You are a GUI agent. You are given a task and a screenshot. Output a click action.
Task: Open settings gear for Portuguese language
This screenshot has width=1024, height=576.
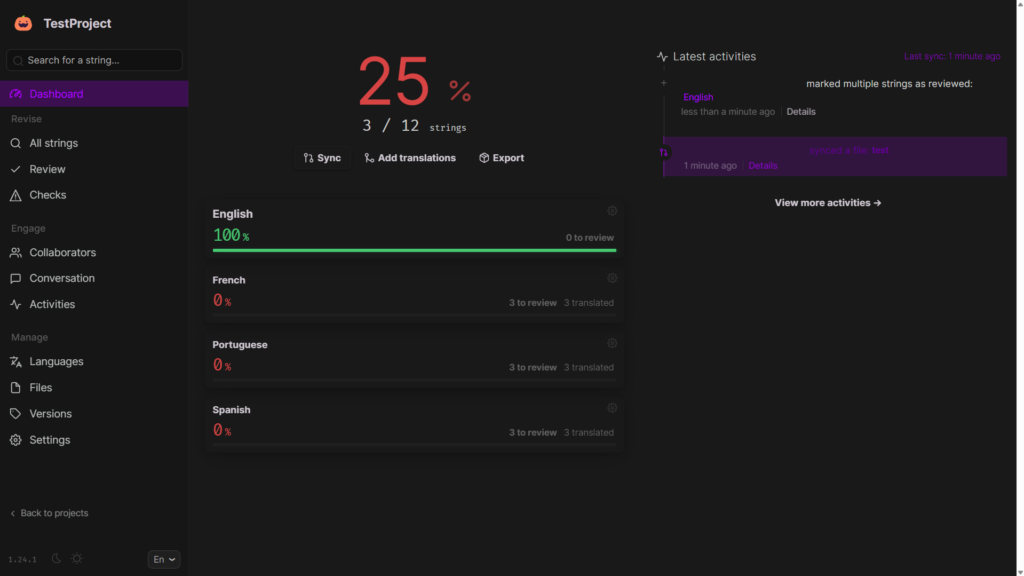coord(612,343)
